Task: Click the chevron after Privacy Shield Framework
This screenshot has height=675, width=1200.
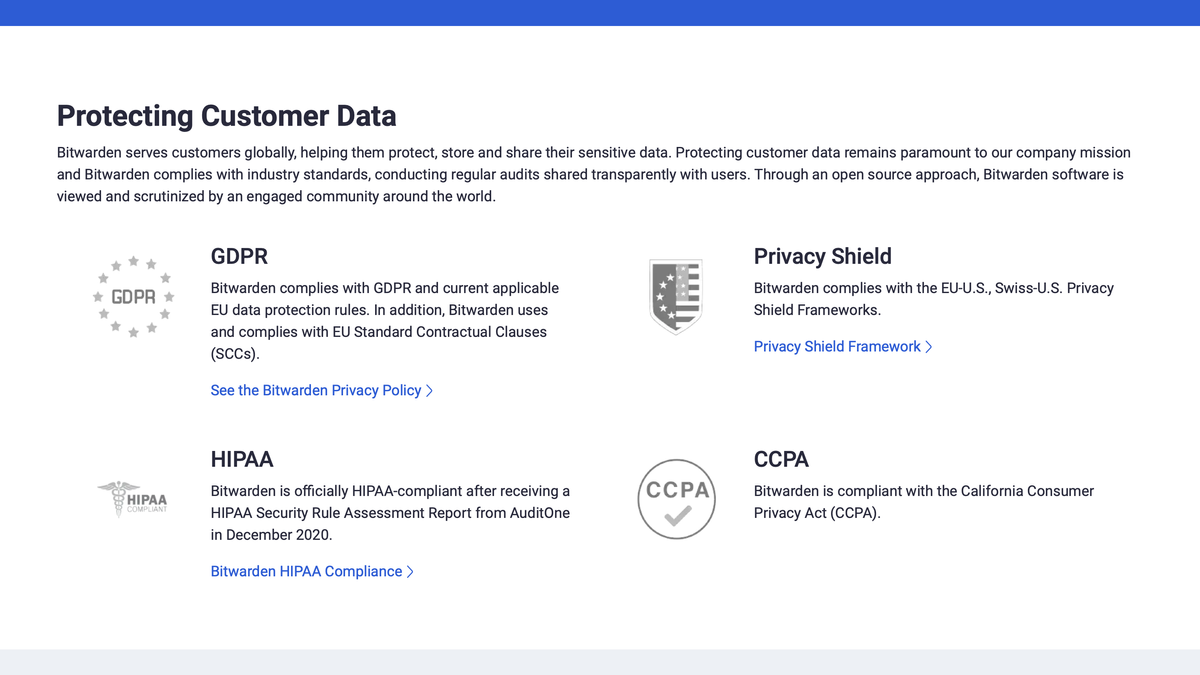Action: [x=928, y=346]
